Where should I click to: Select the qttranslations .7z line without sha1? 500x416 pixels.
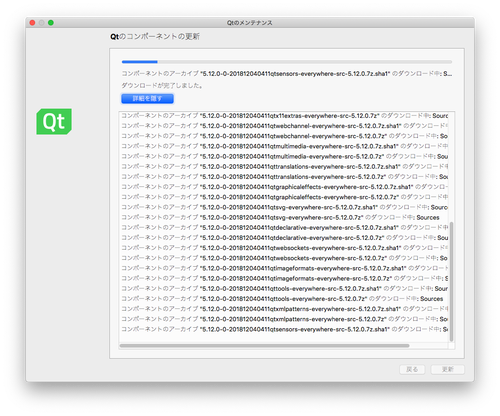pos(284,177)
